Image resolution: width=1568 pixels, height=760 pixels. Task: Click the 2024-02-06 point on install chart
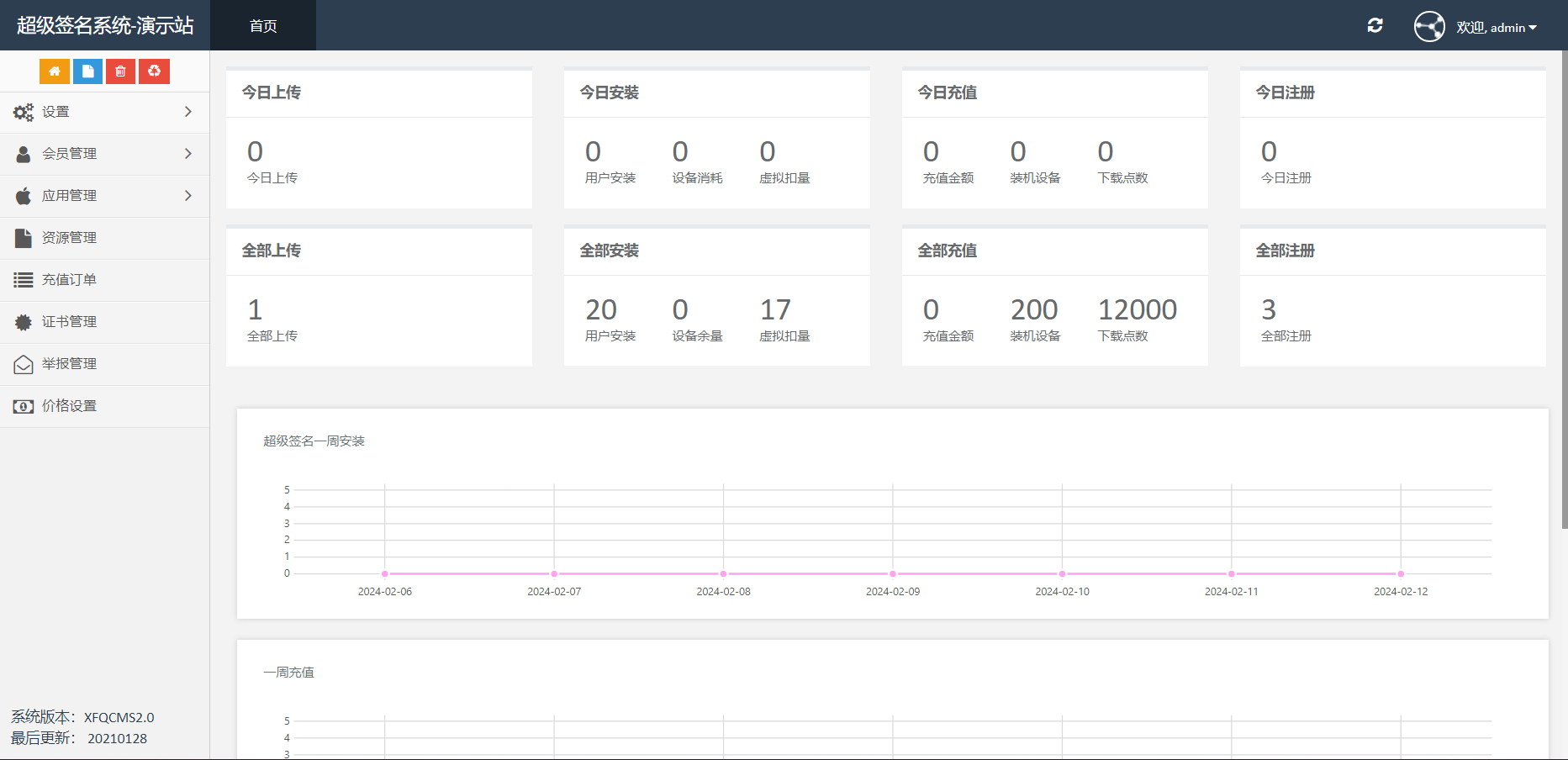(385, 574)
